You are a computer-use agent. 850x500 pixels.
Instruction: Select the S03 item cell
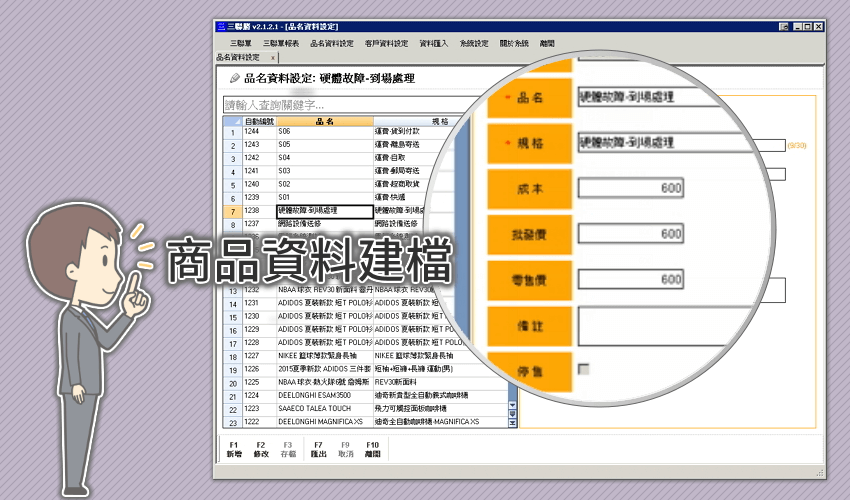pyautogui.click(x=325, y=171)
